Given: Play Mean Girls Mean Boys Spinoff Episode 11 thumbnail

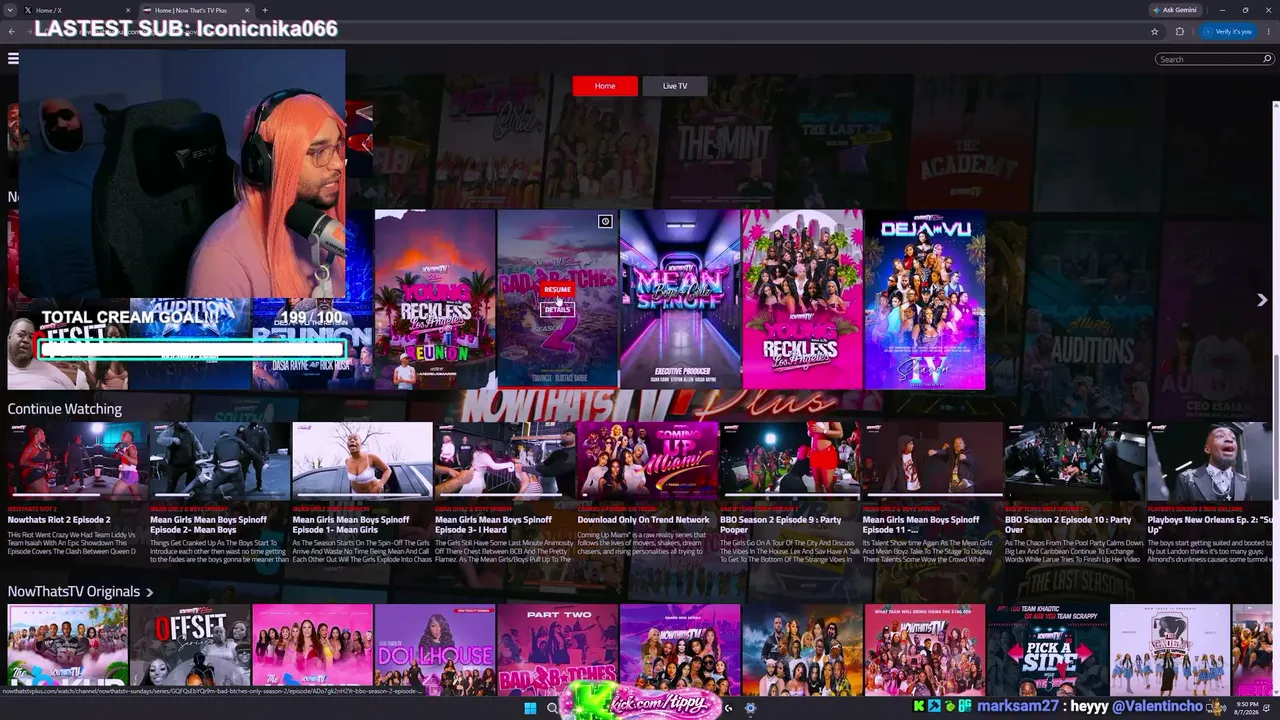Looking at the screenshot, I should [932, 460].
